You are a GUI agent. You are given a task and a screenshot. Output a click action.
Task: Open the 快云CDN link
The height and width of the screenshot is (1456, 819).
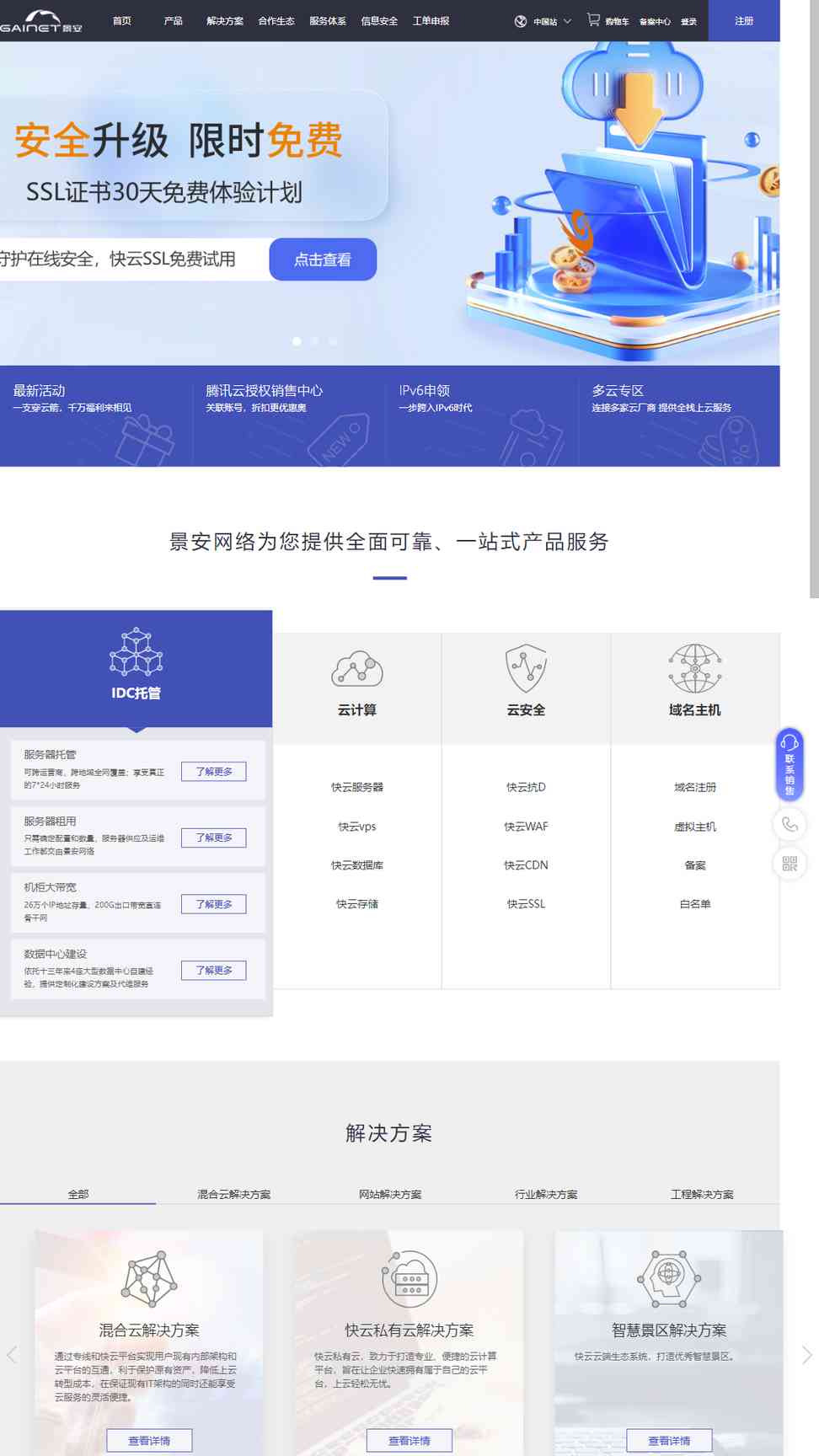click(x=527, y=865)
